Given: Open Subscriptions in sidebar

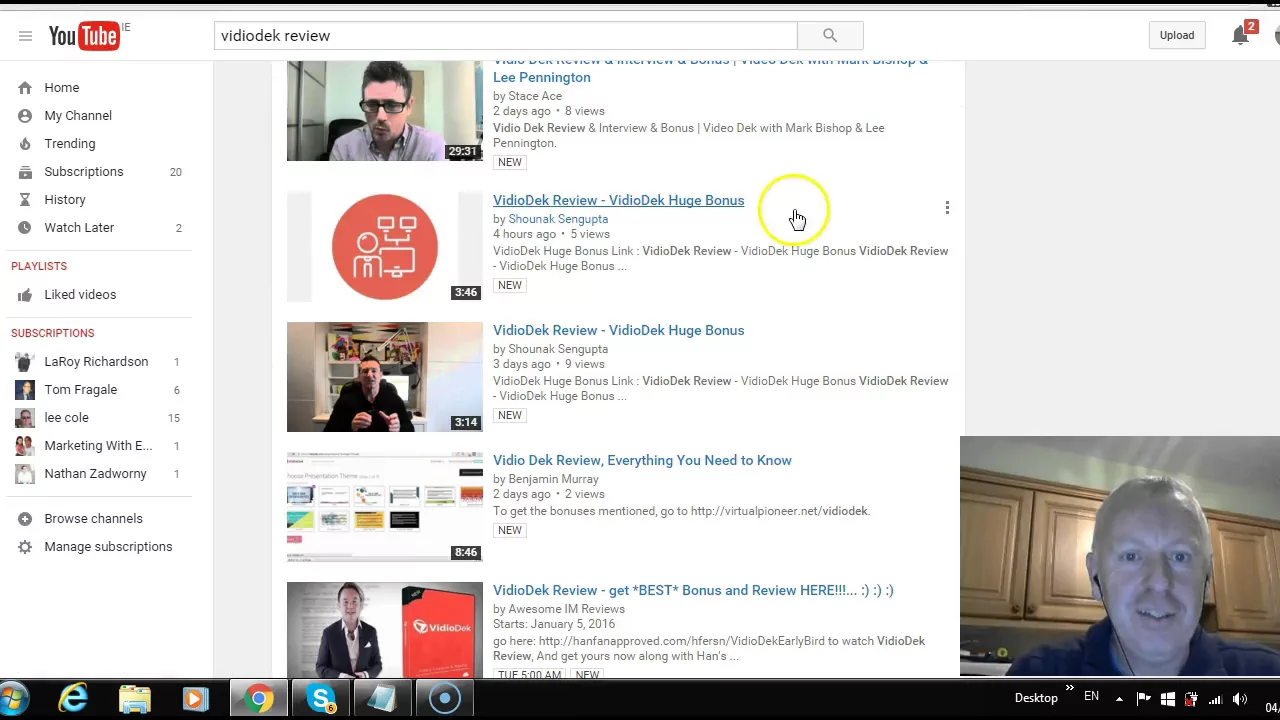Looking at the screenshot, I should 84,172.
